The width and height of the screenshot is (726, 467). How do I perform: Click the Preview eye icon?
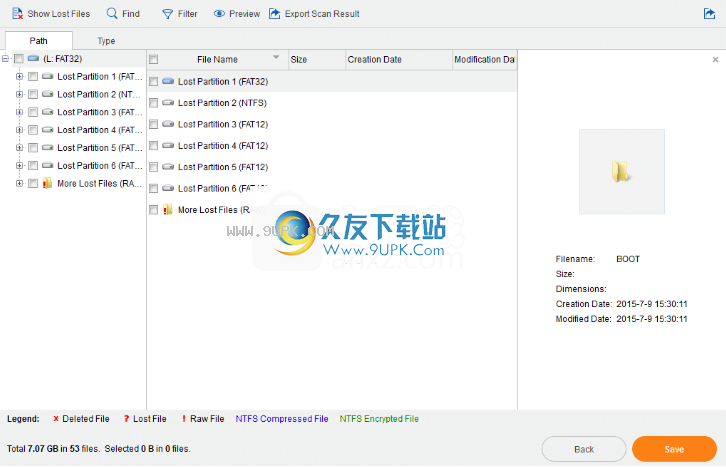219,14
